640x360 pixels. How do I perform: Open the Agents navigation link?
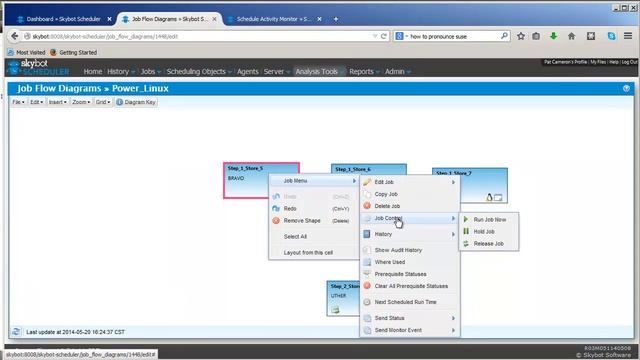point(247,71)
